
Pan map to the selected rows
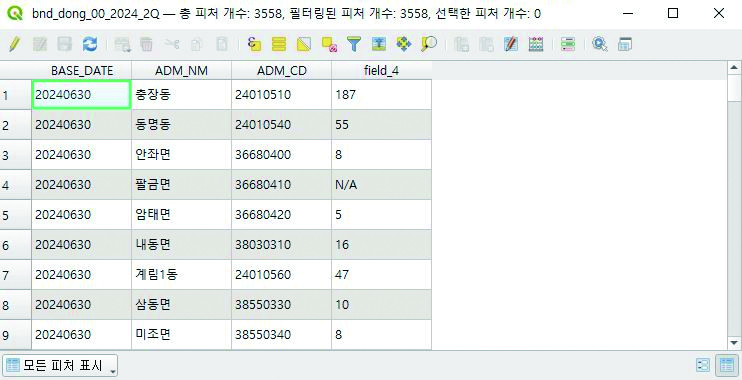click(404, 44)
